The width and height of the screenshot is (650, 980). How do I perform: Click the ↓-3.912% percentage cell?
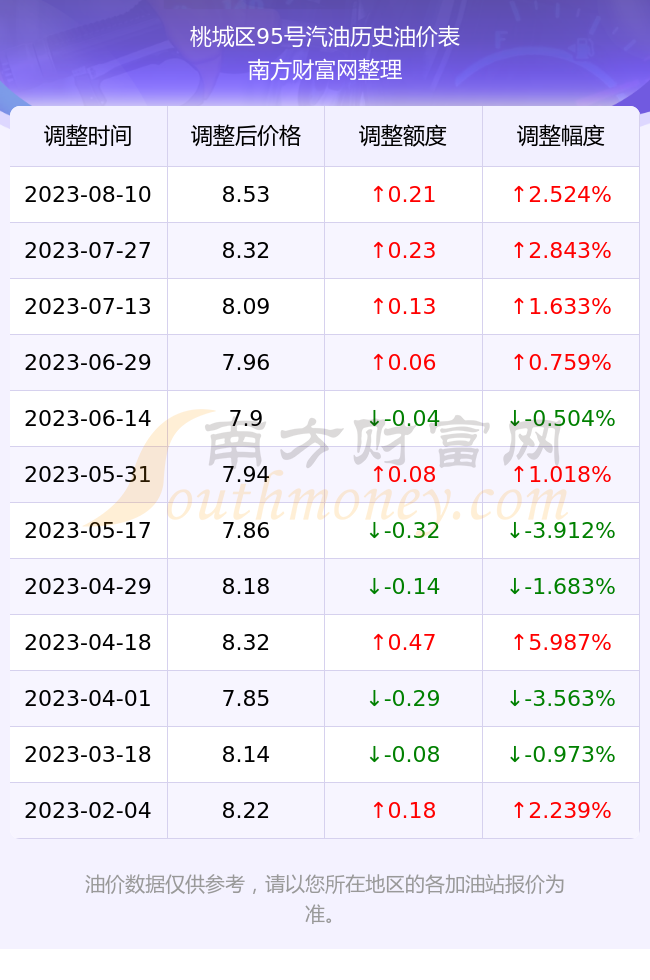click(x=561, y=531)
